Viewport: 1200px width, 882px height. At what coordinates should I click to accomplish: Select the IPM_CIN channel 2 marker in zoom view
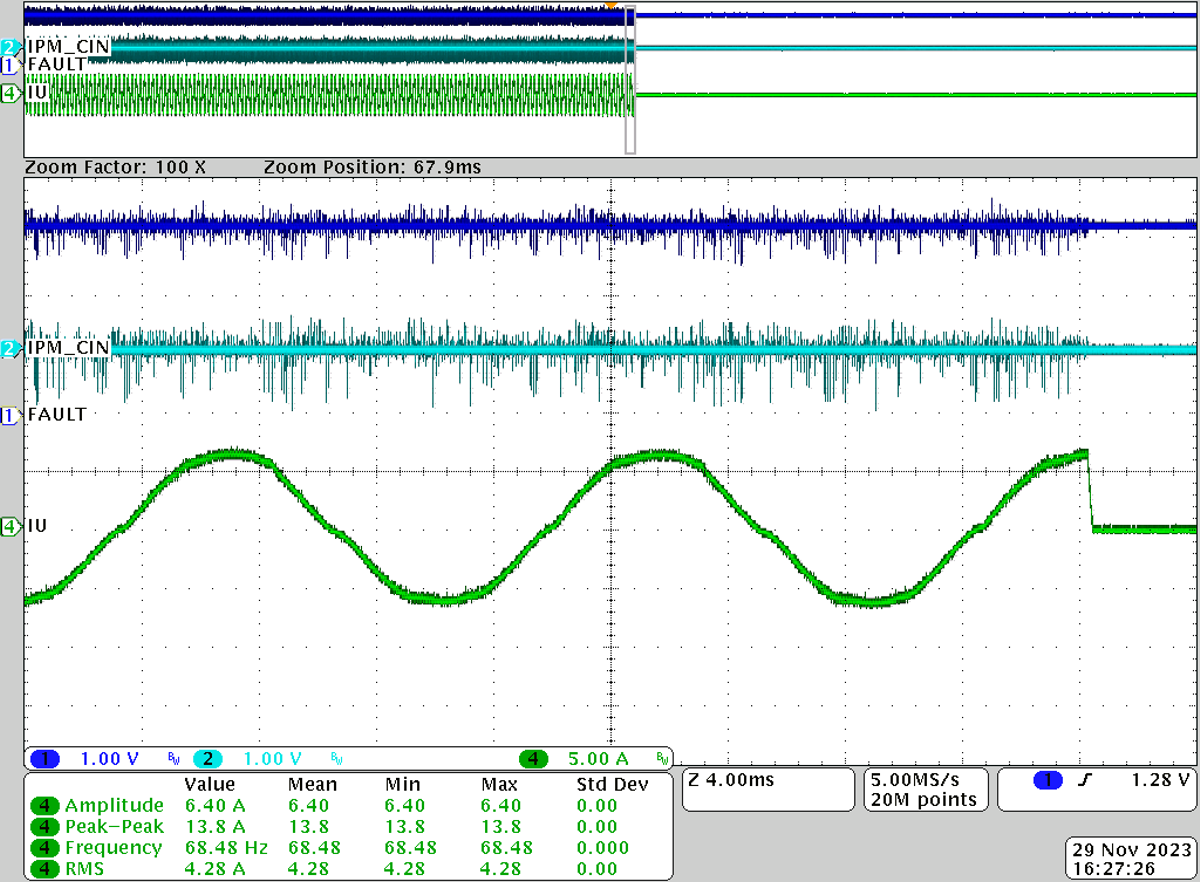coord(11,349)
